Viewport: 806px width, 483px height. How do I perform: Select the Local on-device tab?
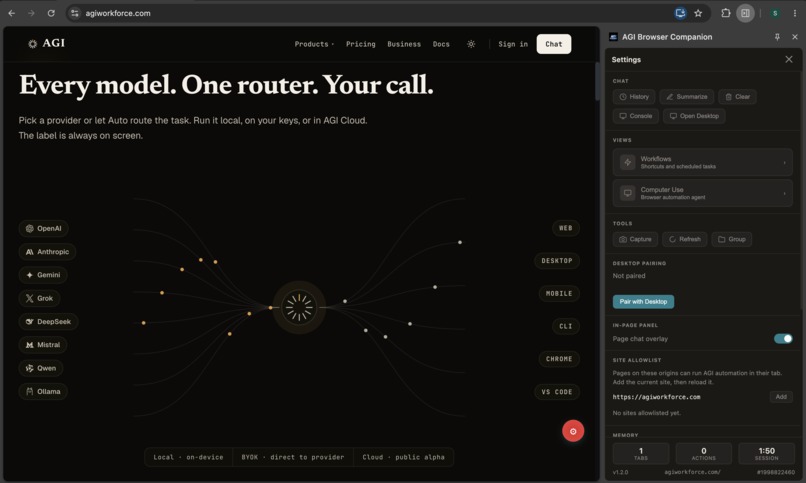(188, 457)
